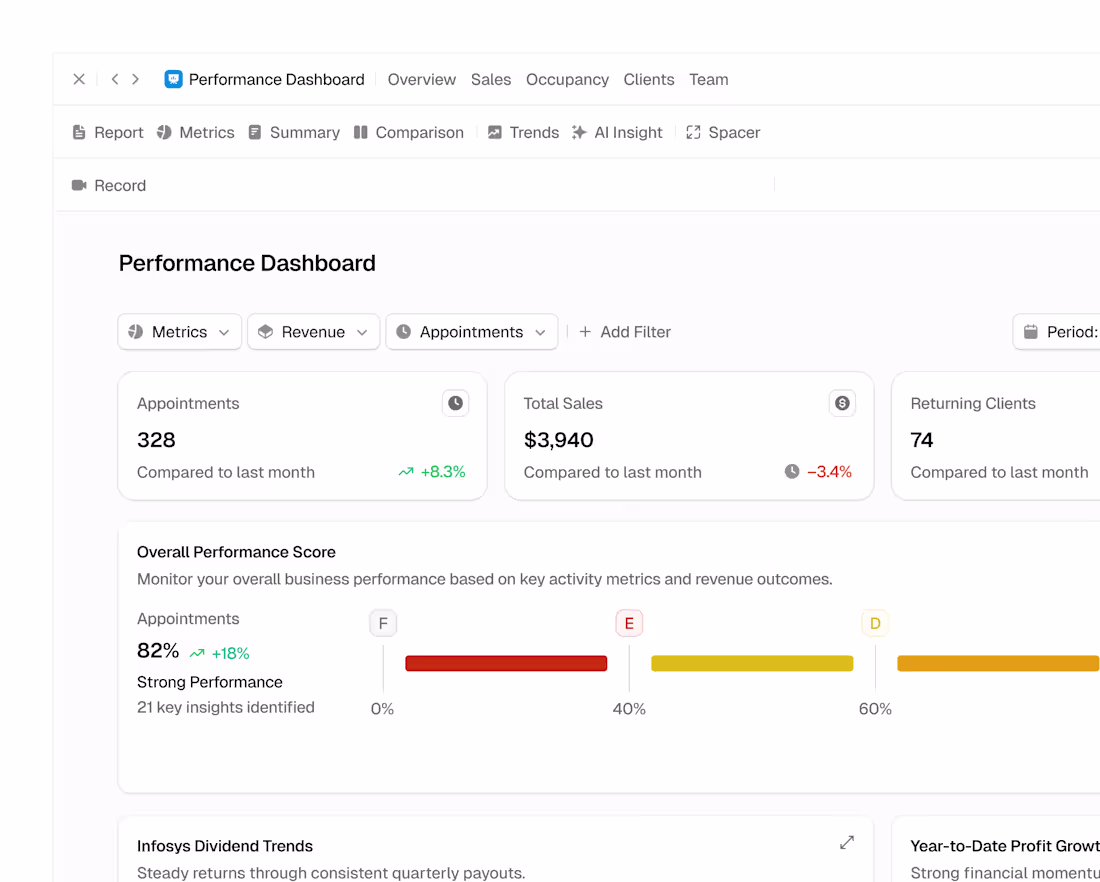Click the Report document icon
1100x882 pixels.
79,133
